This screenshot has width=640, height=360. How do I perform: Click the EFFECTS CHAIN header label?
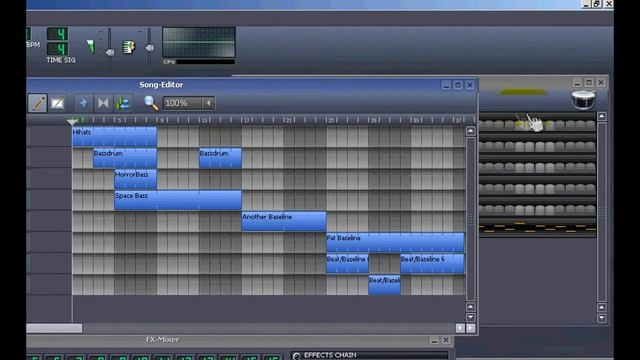tap(330, 355)
